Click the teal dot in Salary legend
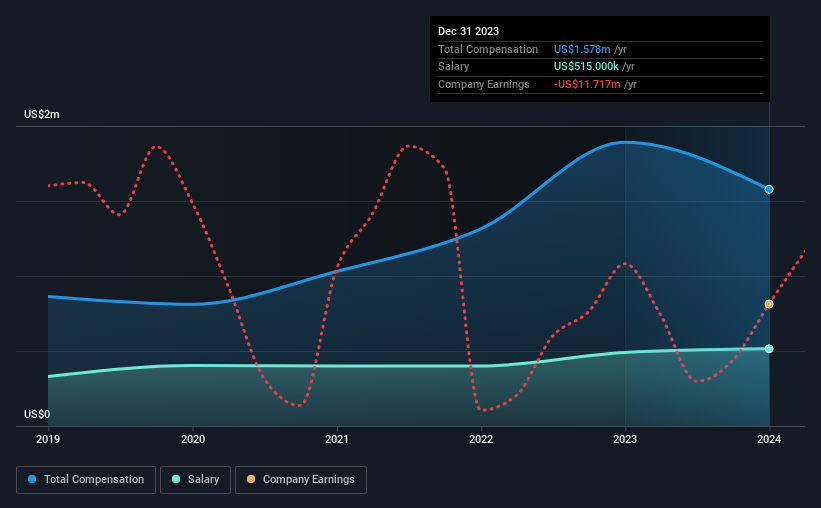The image size is (821, 508). coord(176,479)
